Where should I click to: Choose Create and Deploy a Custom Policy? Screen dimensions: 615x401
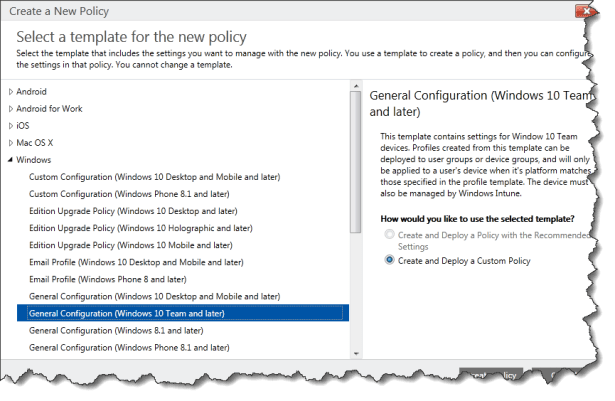point(389,260)
